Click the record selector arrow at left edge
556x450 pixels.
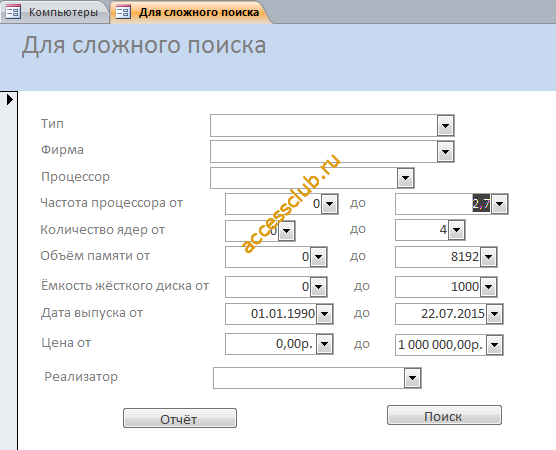tap(10, 100)
